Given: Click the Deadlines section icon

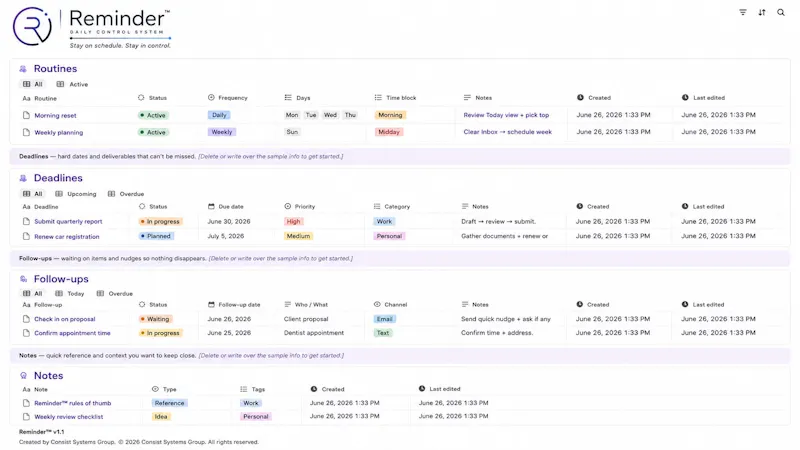Looking at the screenshot, I should point(23,178).
